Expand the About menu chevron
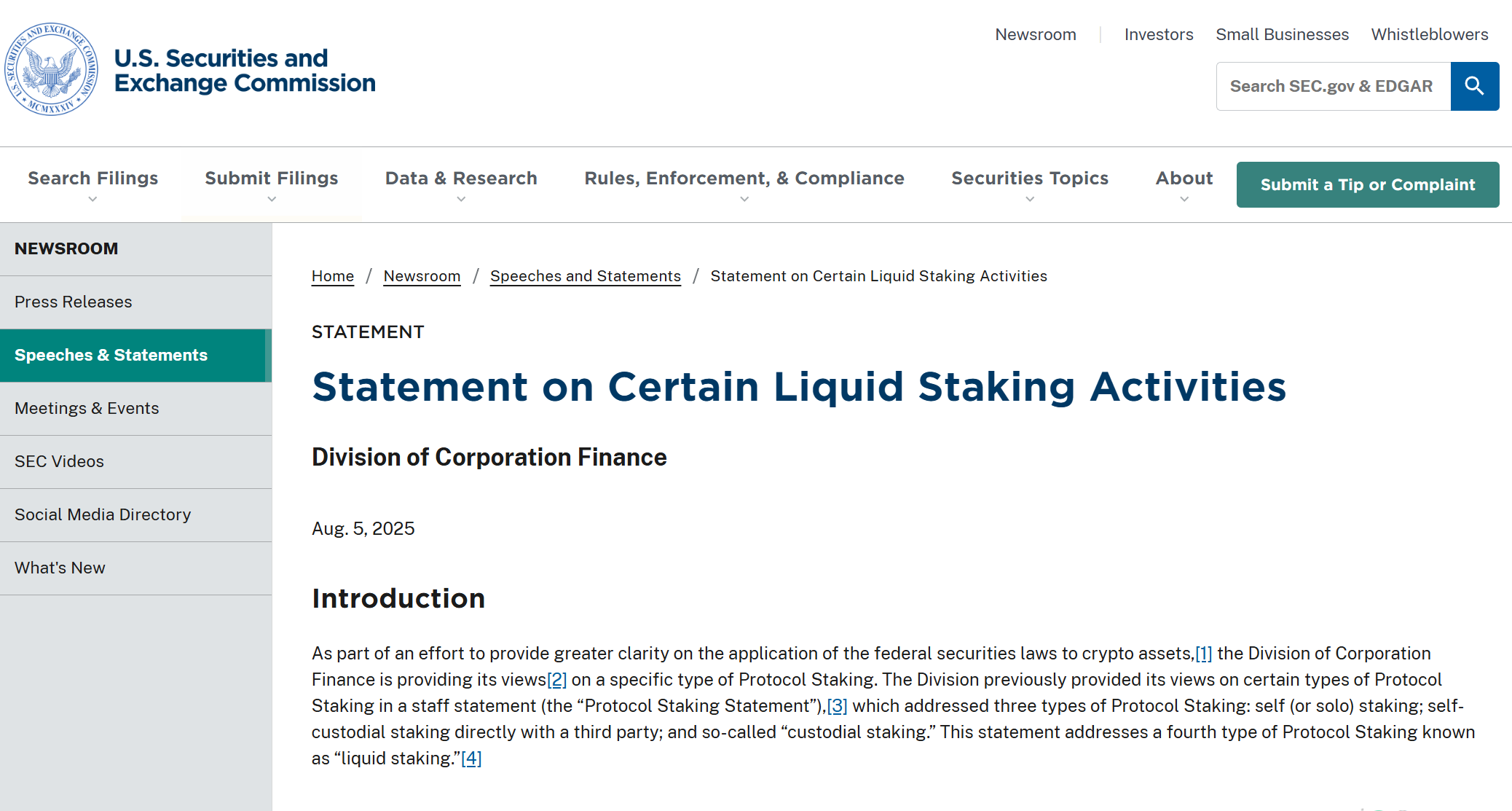Image resolution: width=1512 pixels, height=811 pixels. click(1184, 199)
